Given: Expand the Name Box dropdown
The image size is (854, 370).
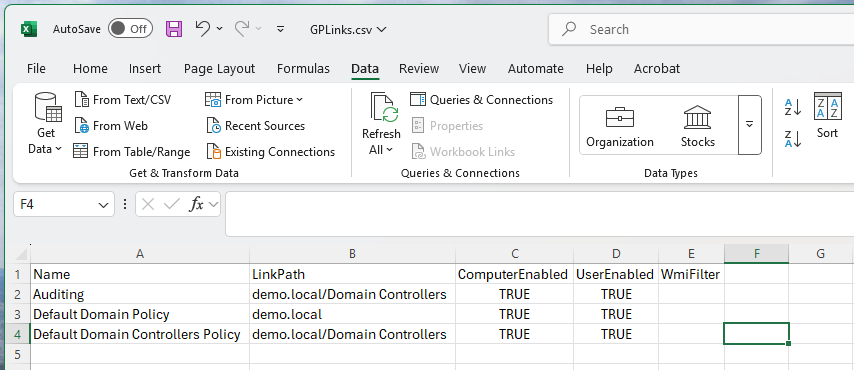Looking at the screenshot, I should 103,205.
